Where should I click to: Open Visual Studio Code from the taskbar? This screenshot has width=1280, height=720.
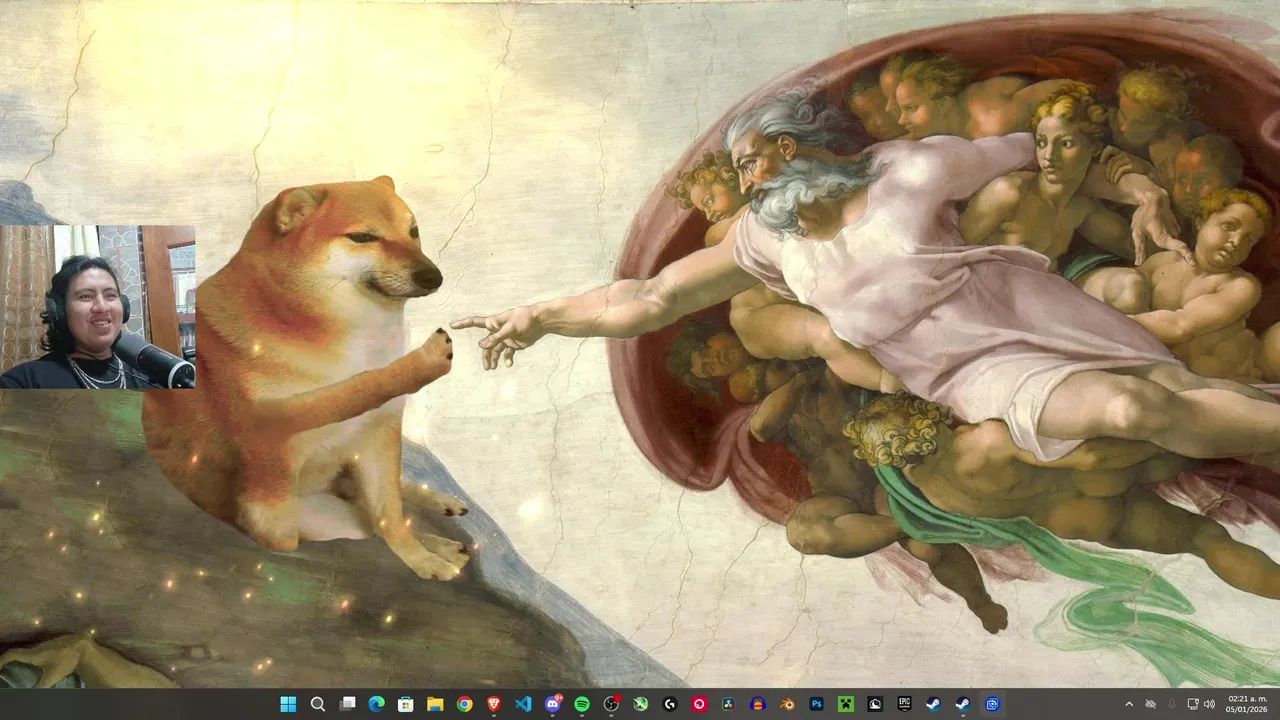click(523, 704)
